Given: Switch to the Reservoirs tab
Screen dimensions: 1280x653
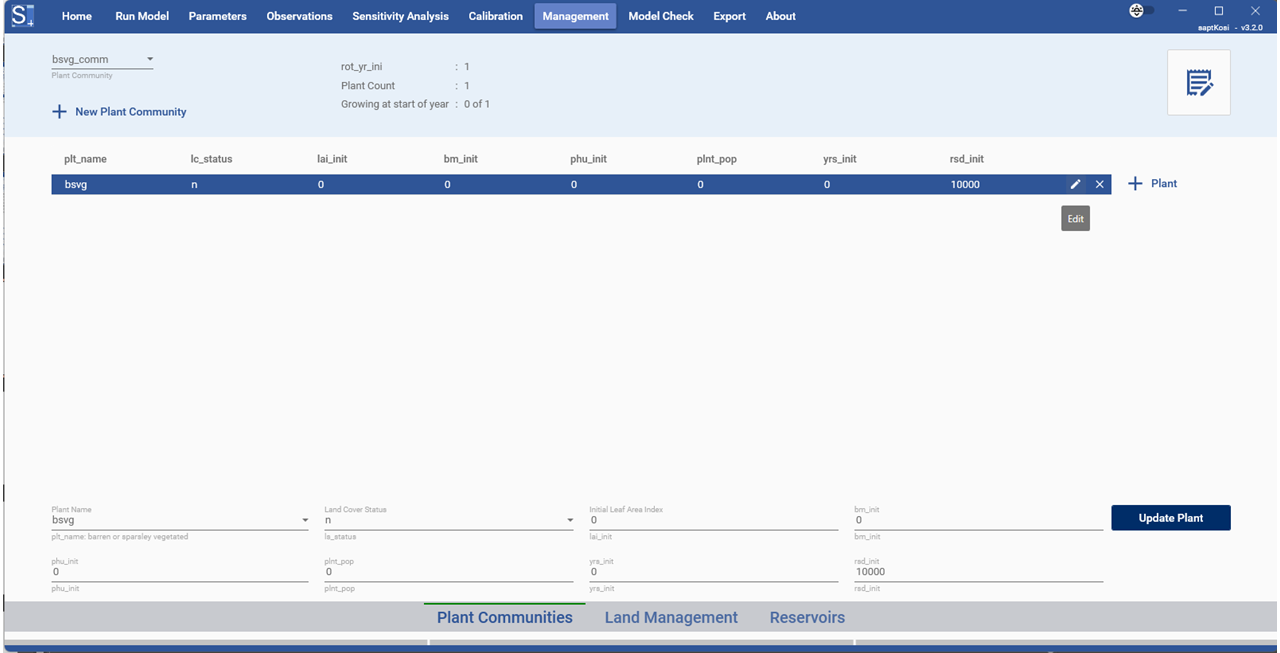Looking at the screenshot, I should click(x=806, y=617).
